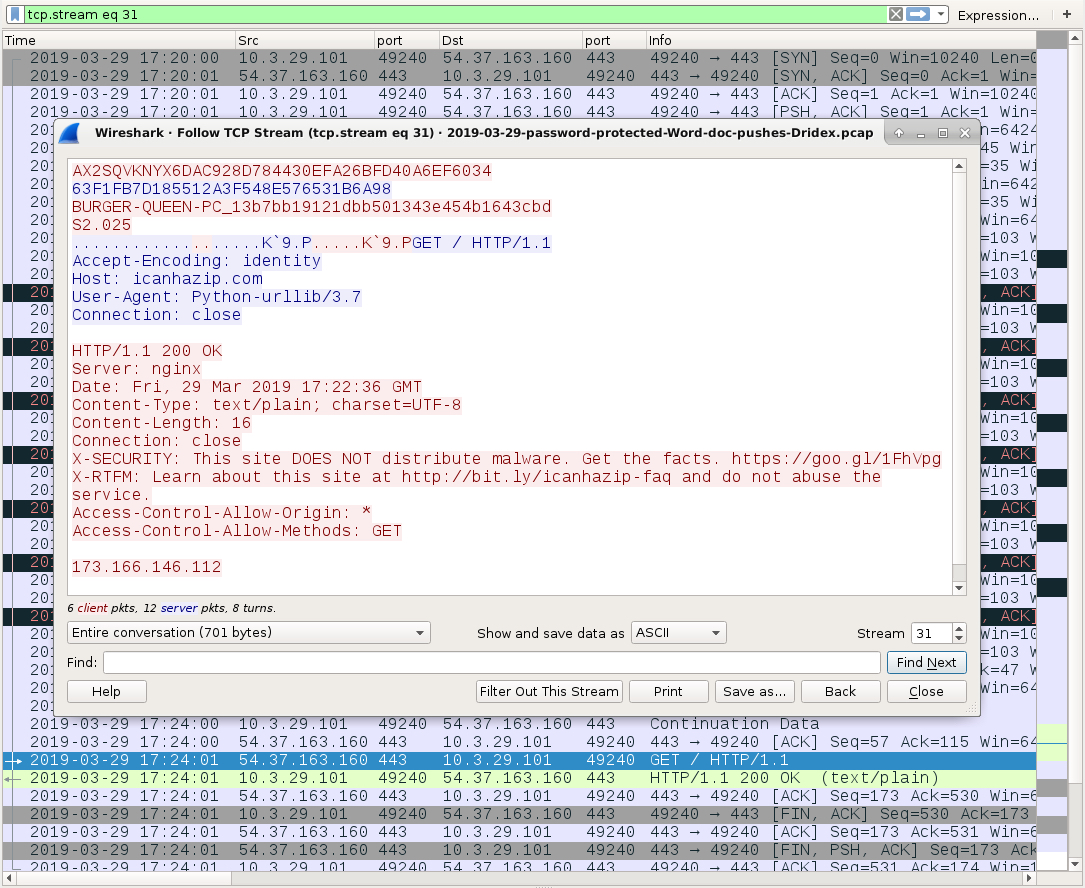
Task: Decrease the Stream number with down arrow
Action: coord(958,638)
